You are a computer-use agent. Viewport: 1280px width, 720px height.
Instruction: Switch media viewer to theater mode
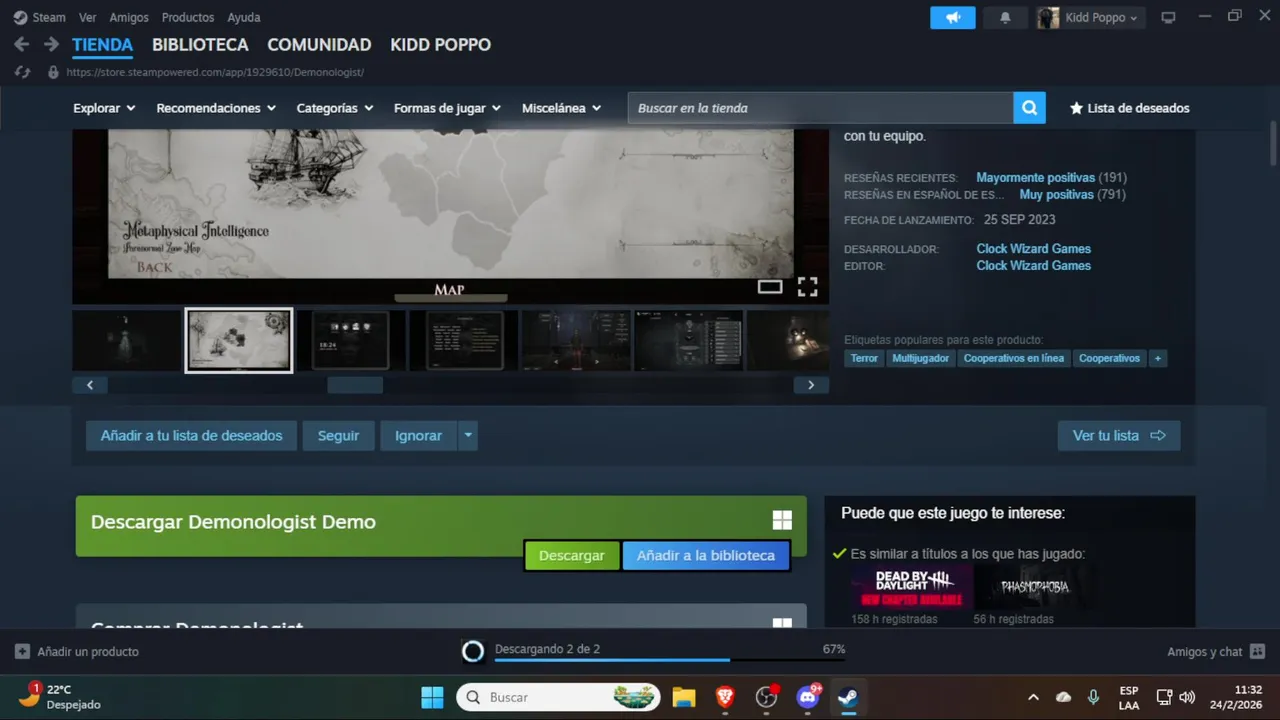(x=770, y=287)
